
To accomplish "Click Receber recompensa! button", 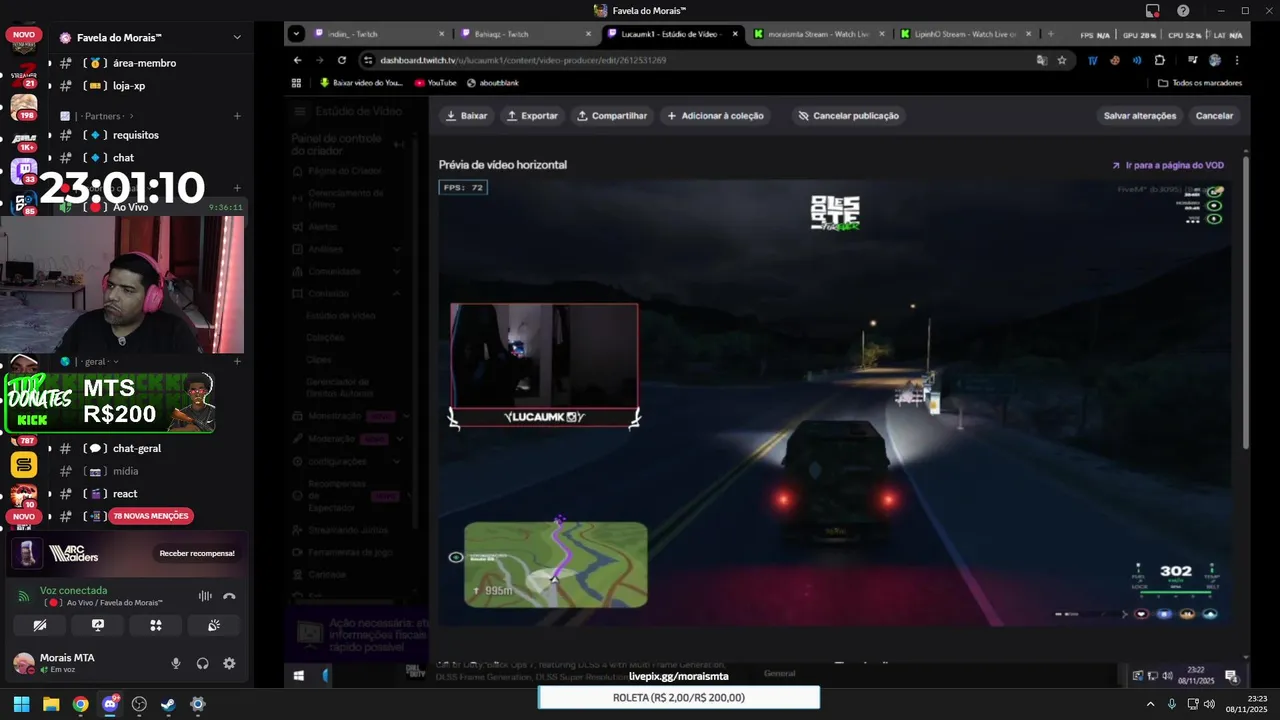I will coord(197,553).
